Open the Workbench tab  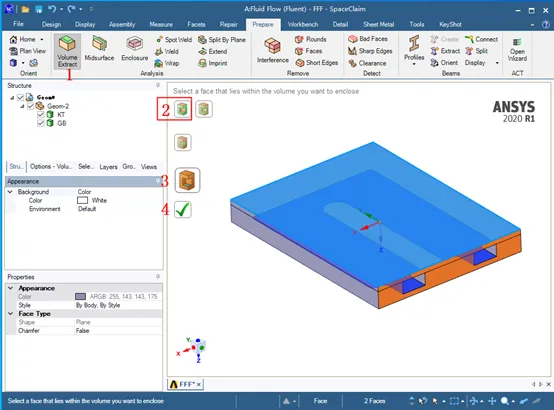click(303, 24)
